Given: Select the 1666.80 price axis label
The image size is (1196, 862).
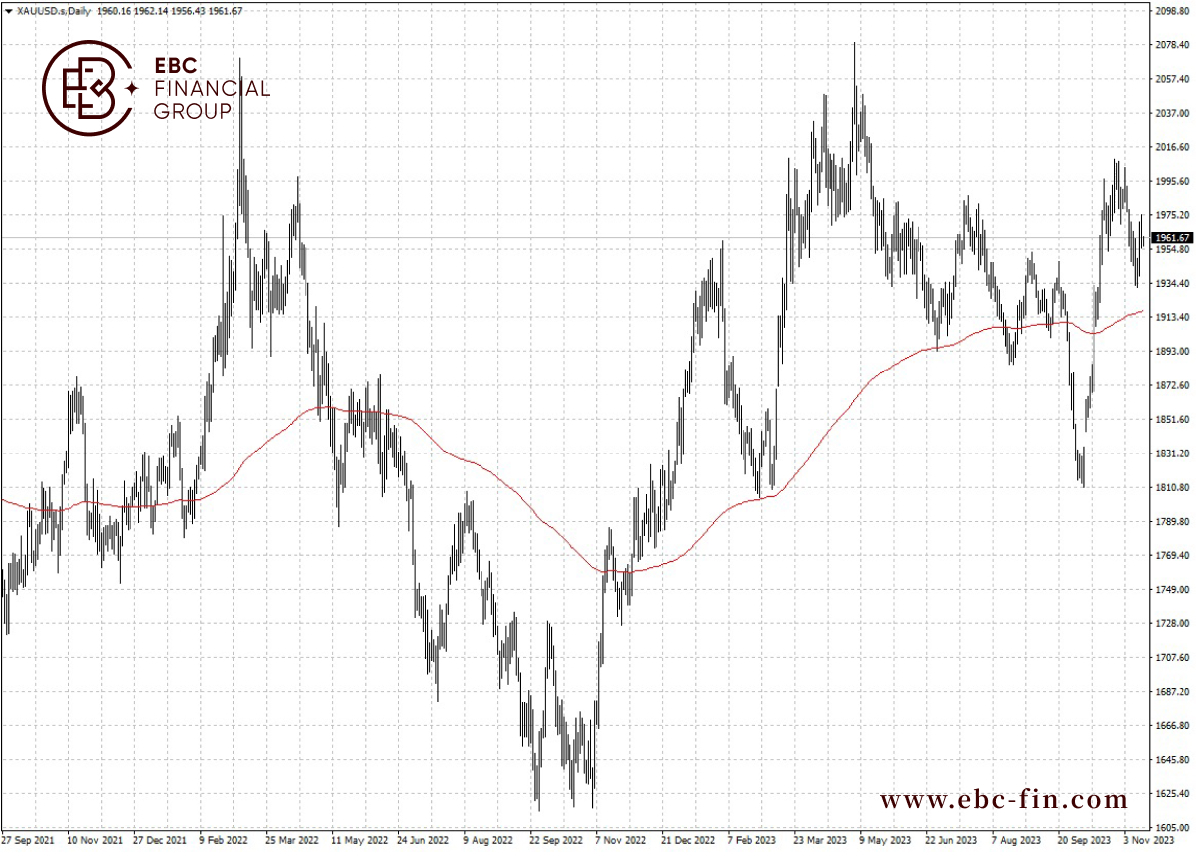Looking at the screenshot, I should (x=1172, y=725).
